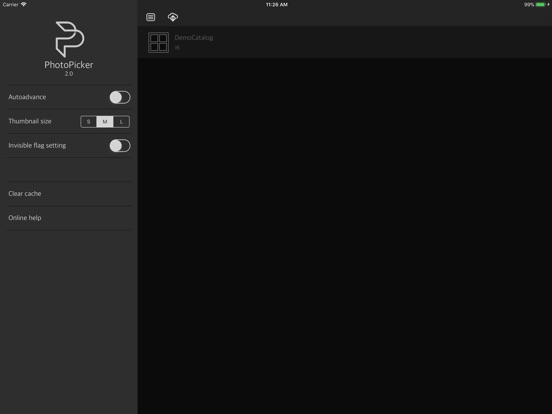Tap the version number 2.0 label

click(69, 74)
